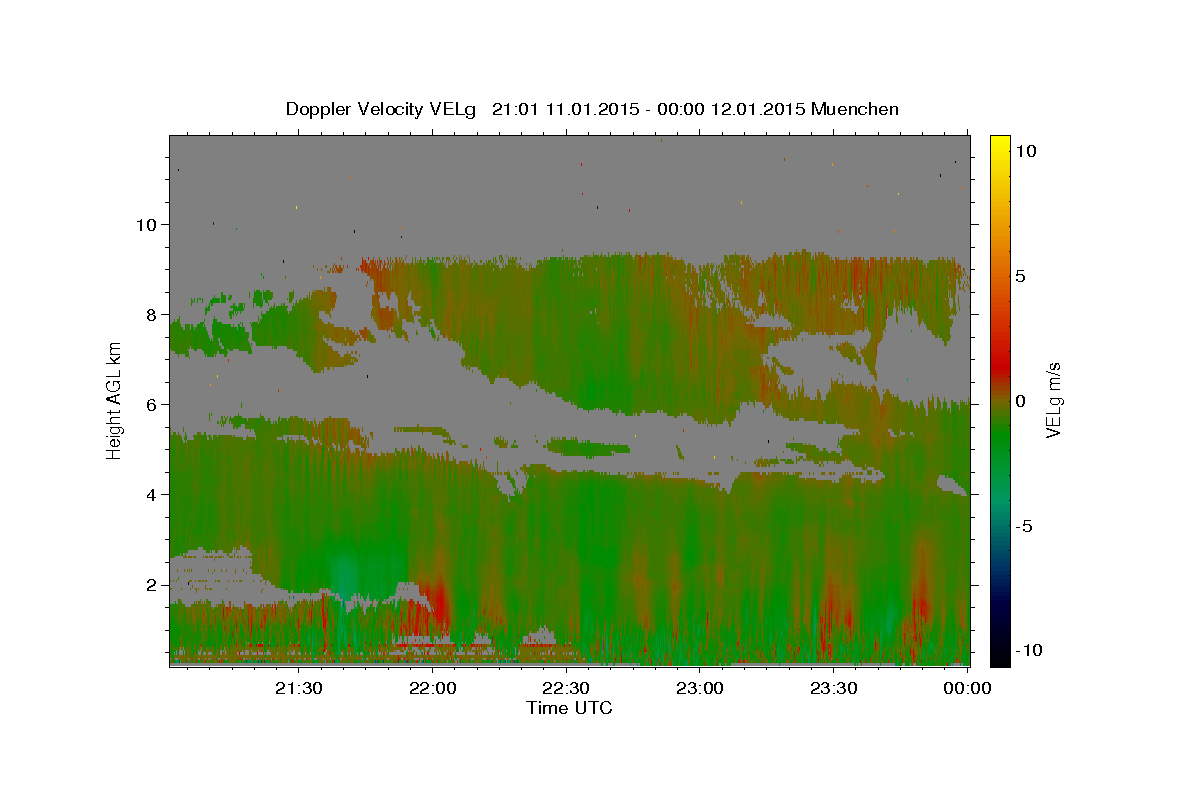Screen dimensions: 1200x800
Task: Click the height axis label 4
Action: pyautogui.click(x=152, y=495)
